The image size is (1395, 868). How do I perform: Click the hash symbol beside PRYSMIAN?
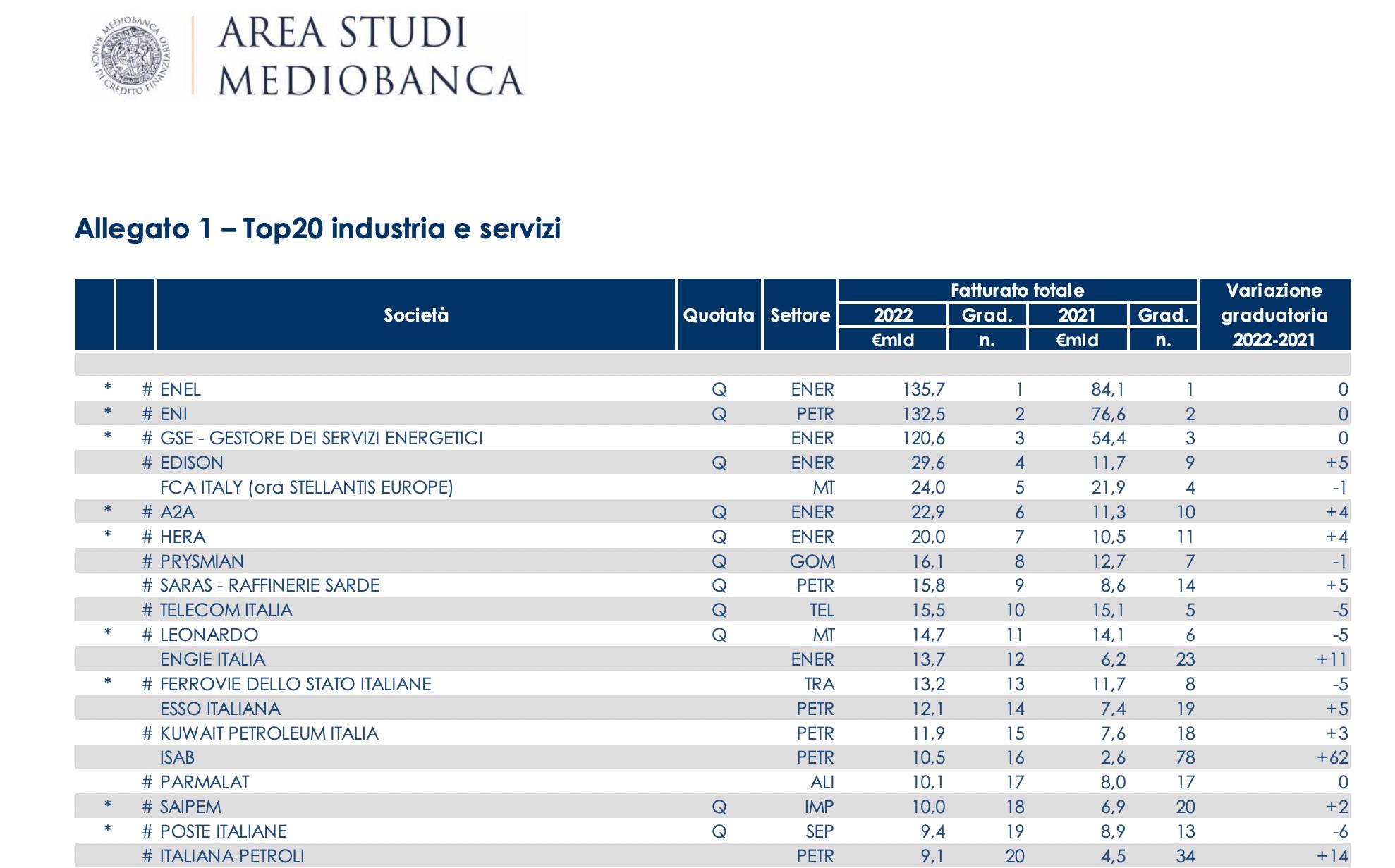point(147,561)
